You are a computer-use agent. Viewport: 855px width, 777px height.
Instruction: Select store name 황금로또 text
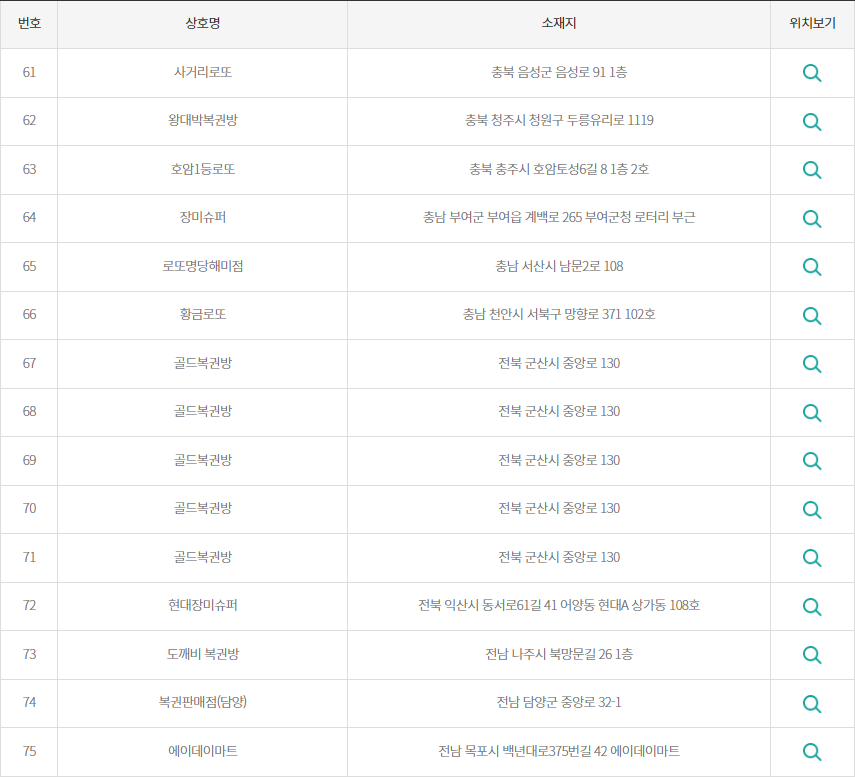pyautogui.click(x=203, y=315)
